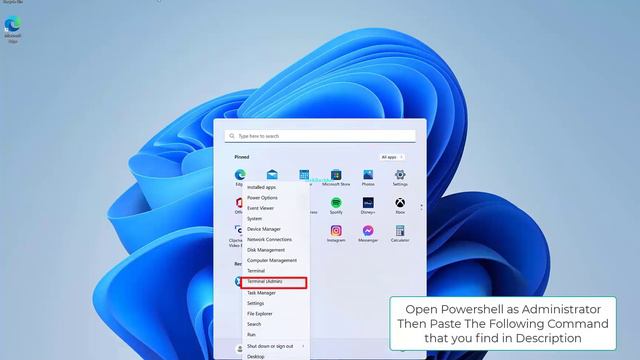The image size is (640, 360).
Task: Open pinned Messenger app
Action: pyautogui.click(x=368, y=234)
